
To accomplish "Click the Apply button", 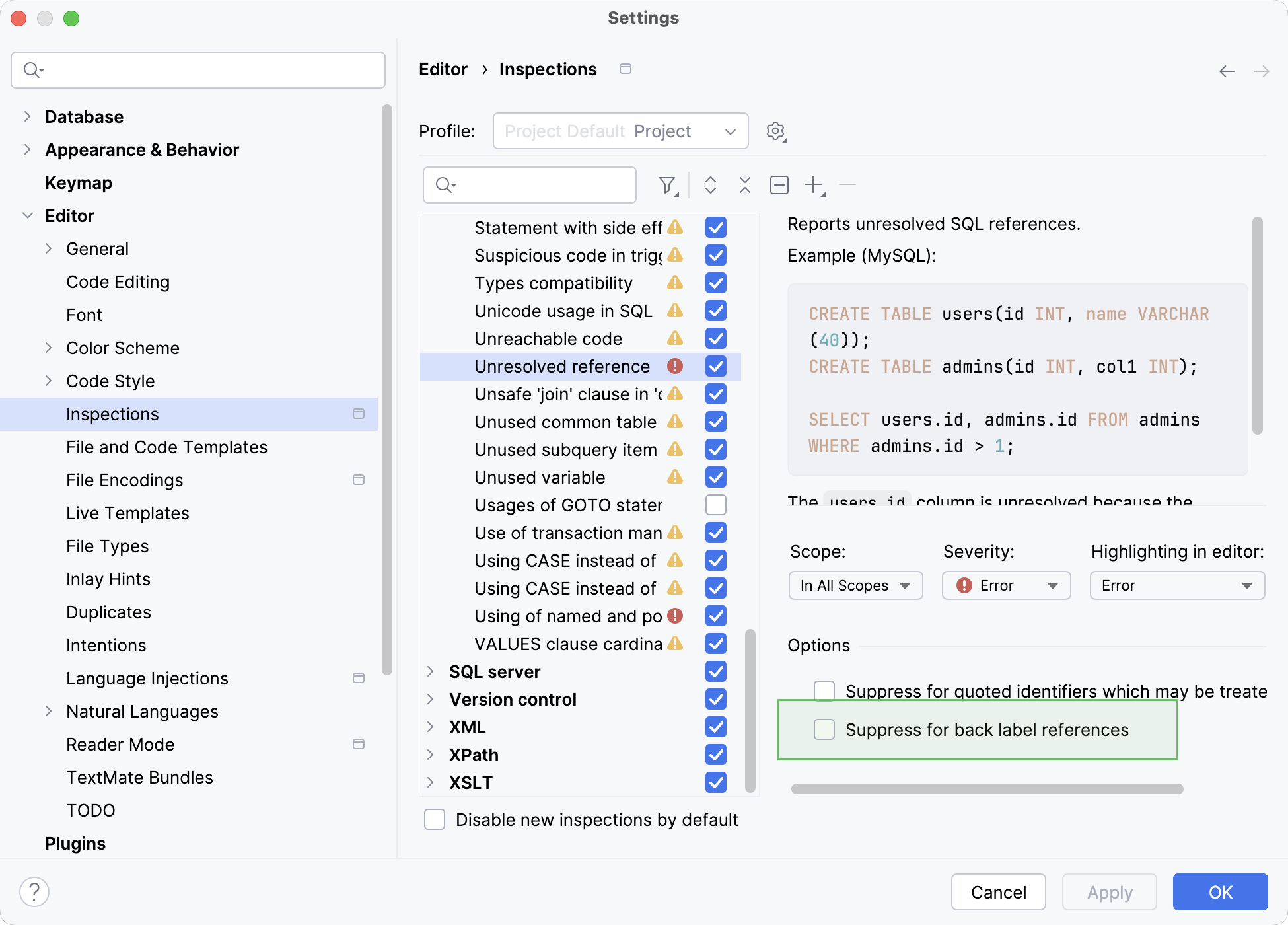I will [x=1109, y=892].
